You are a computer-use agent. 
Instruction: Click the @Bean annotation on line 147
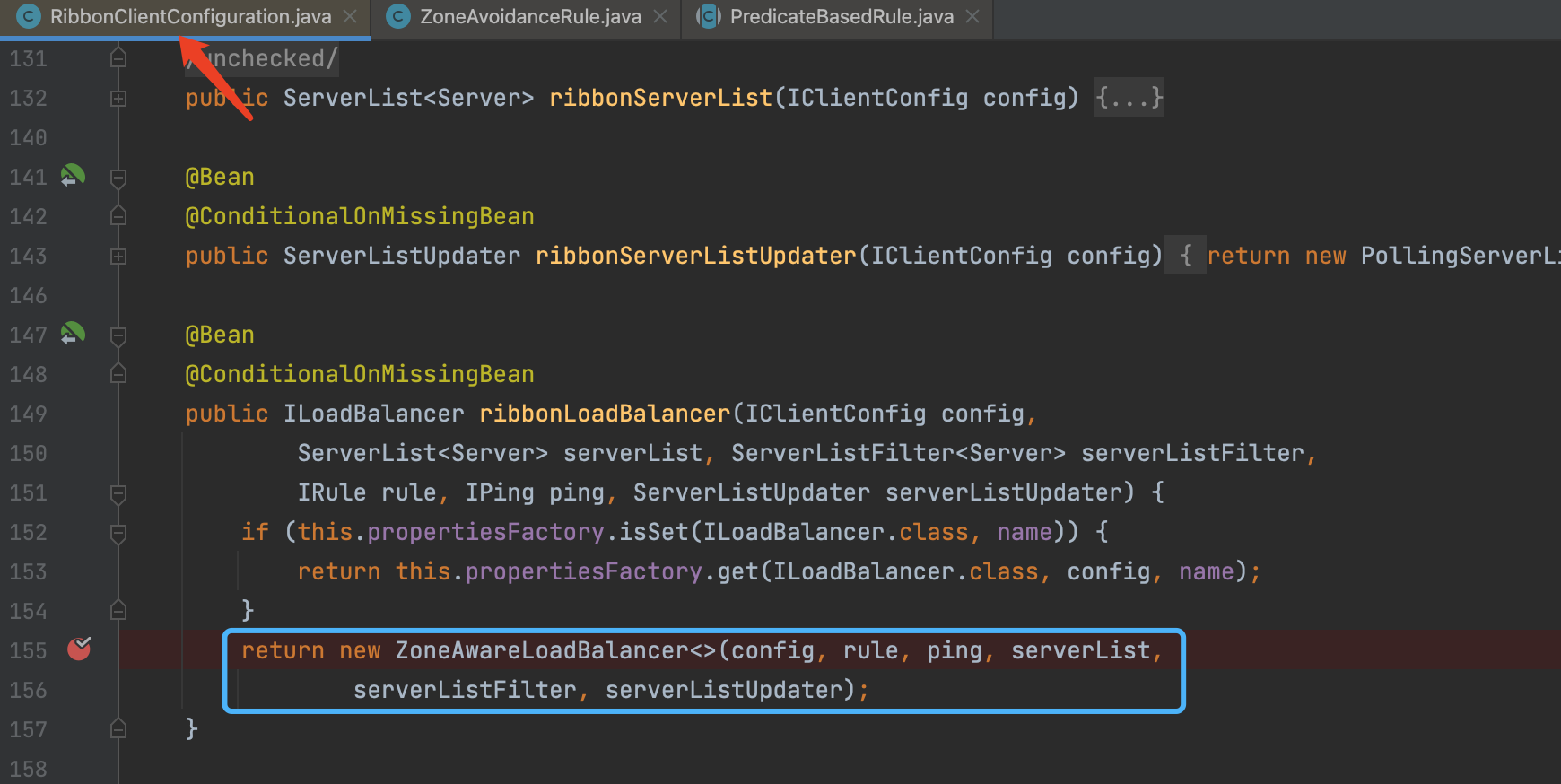click(x=220, y=335)
